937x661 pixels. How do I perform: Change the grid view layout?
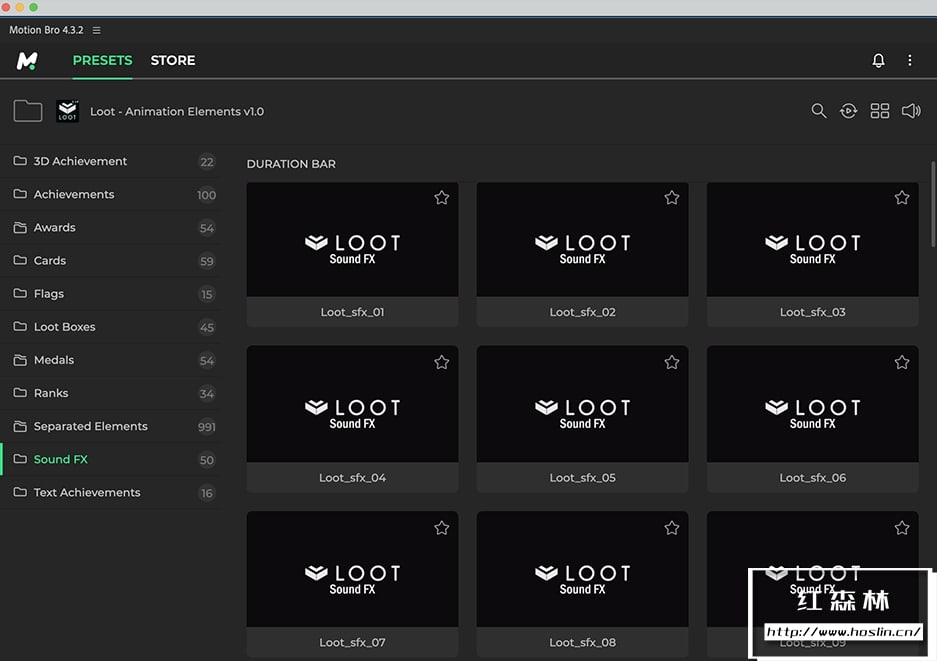880,111
